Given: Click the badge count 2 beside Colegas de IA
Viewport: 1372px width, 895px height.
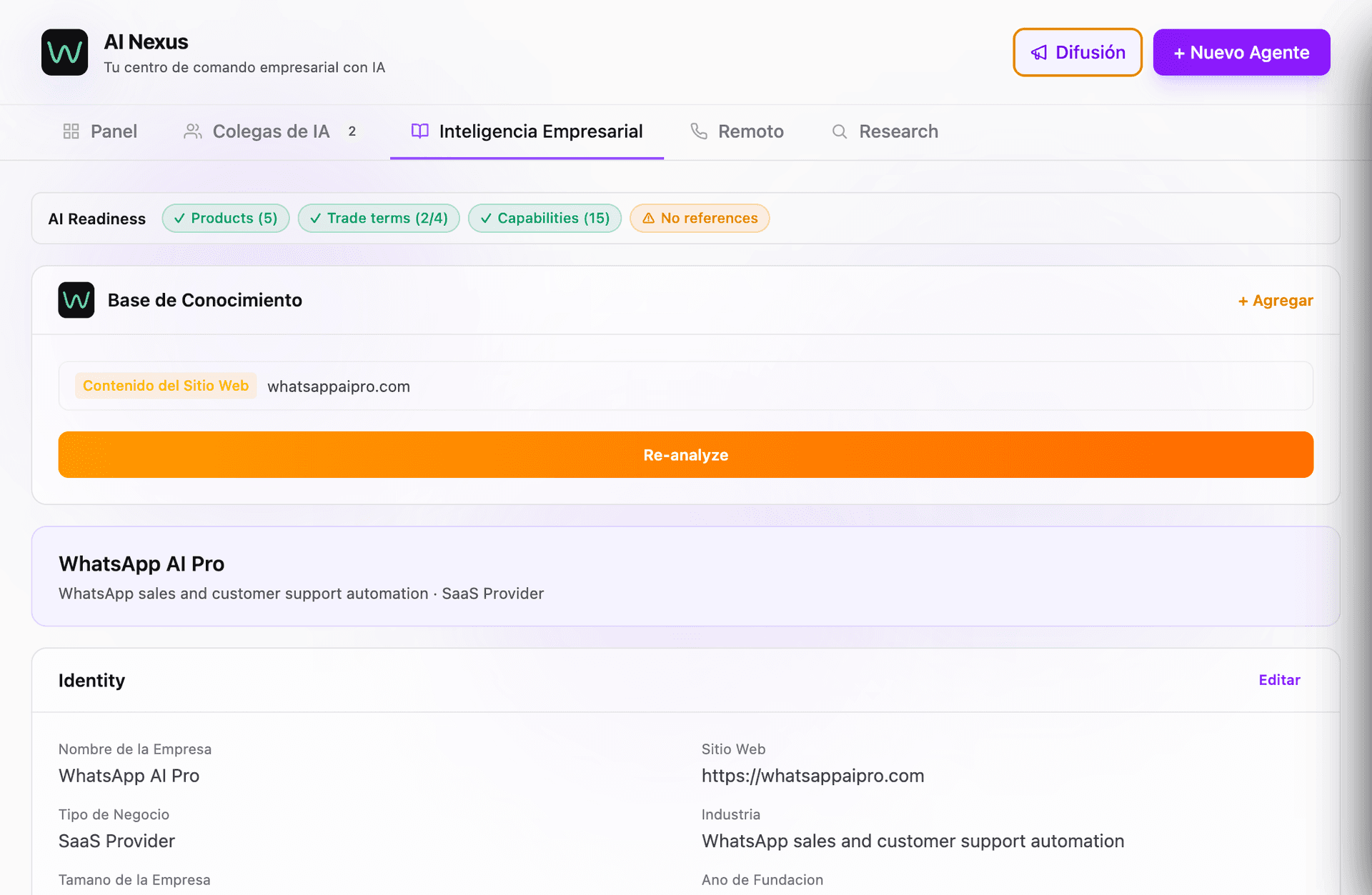Looking at the screenshot, I should click(x=352, y=131).
